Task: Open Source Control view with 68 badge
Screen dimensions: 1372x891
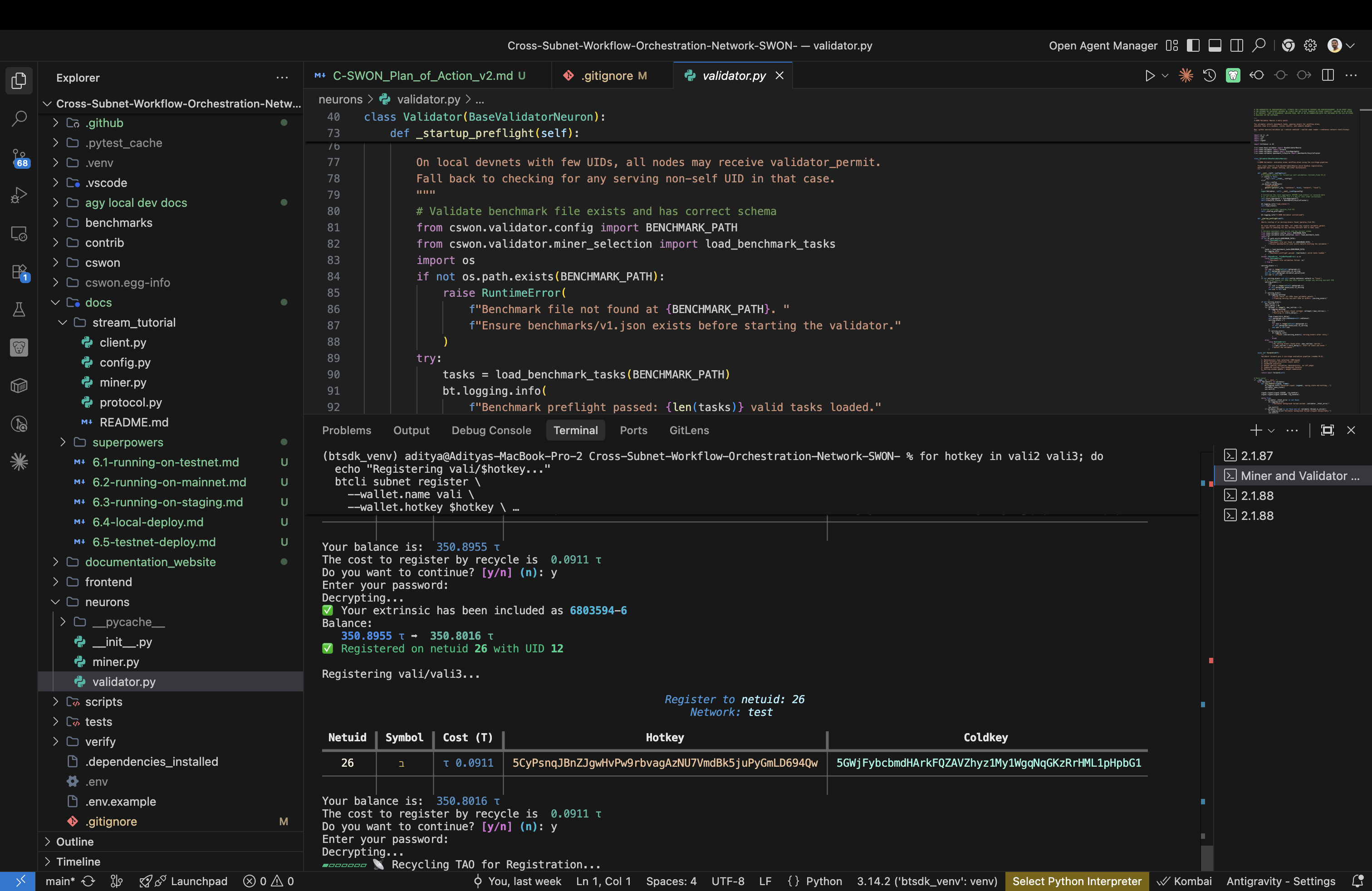Action: click(19, 157)
